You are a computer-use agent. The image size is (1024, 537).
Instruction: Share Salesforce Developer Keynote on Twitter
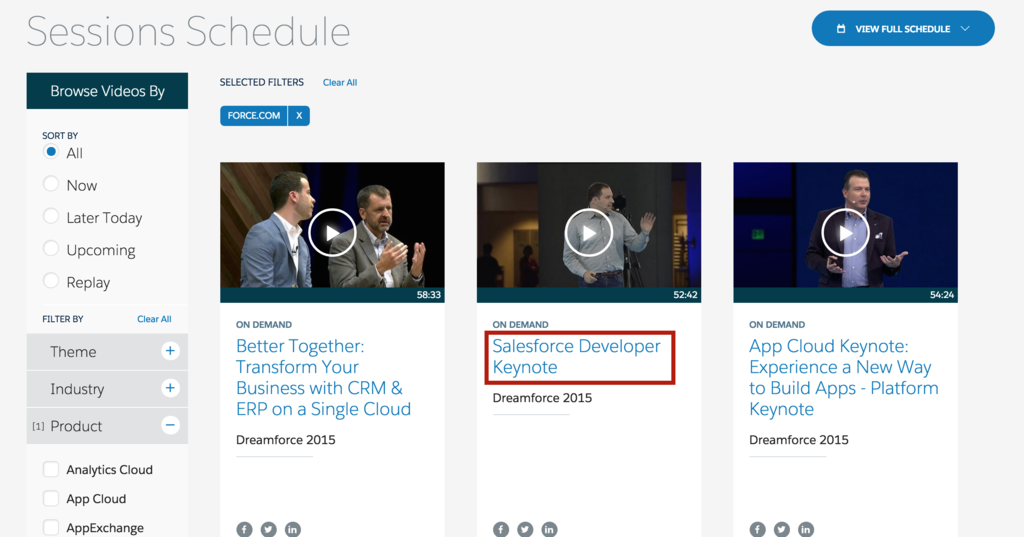point(525,529)
